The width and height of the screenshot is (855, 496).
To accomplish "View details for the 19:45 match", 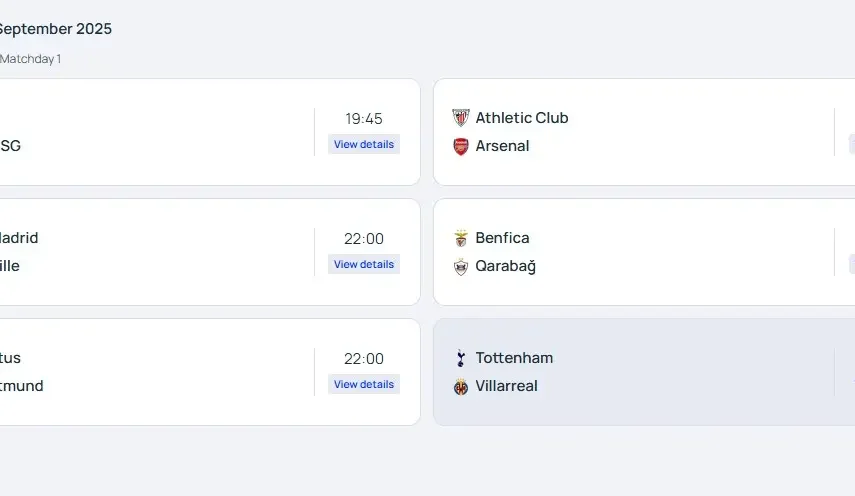I will coord(364,144).
